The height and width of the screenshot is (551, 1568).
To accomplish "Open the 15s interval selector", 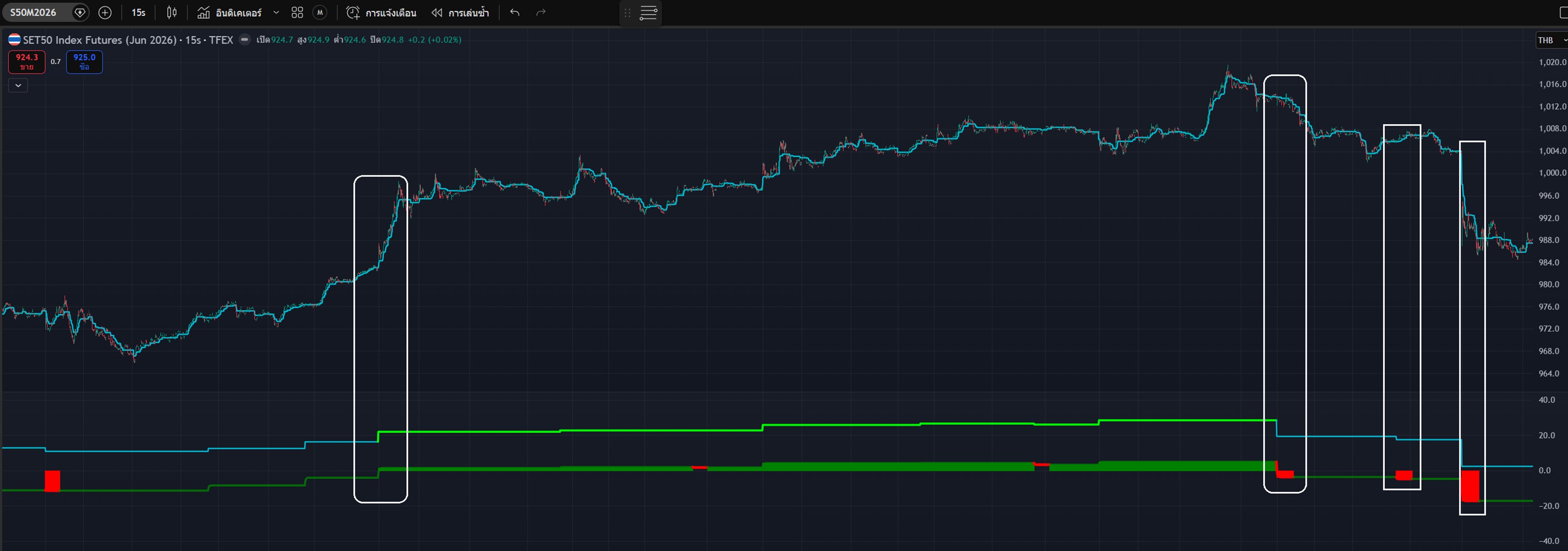I will (x=138, y=12).
